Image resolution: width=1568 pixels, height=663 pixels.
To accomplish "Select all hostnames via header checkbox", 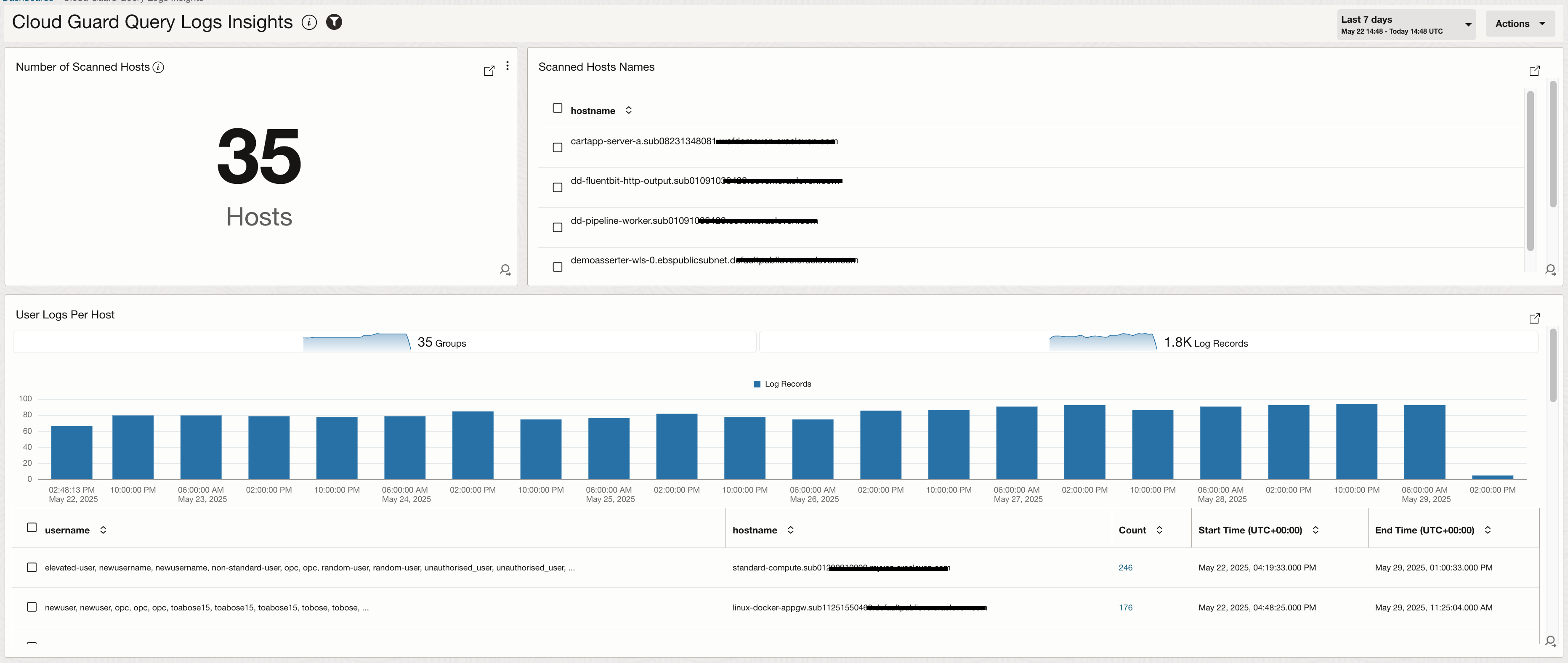I will click(557, 108).
